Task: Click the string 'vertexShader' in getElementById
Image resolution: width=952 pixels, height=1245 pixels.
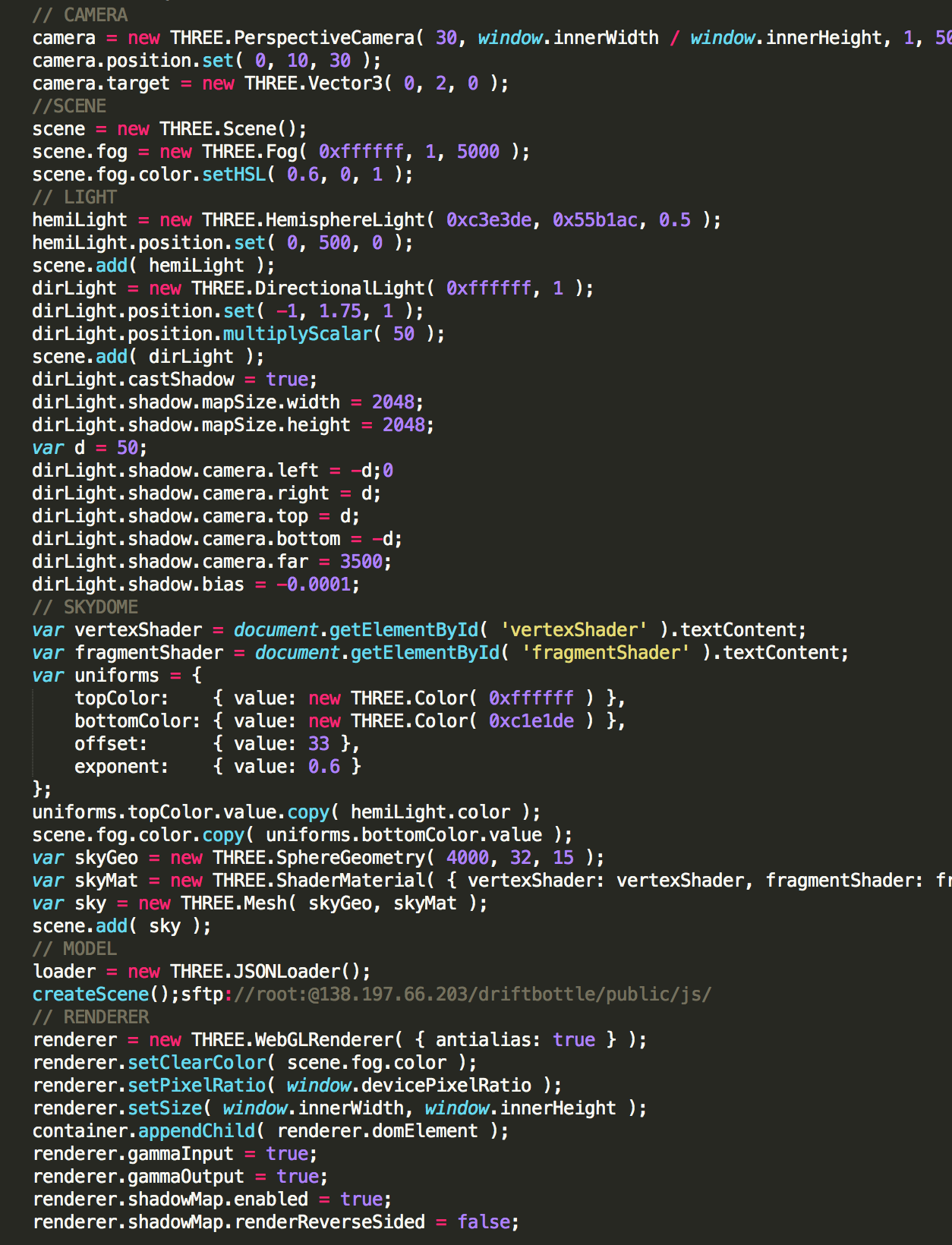Action: pos(573,629)
